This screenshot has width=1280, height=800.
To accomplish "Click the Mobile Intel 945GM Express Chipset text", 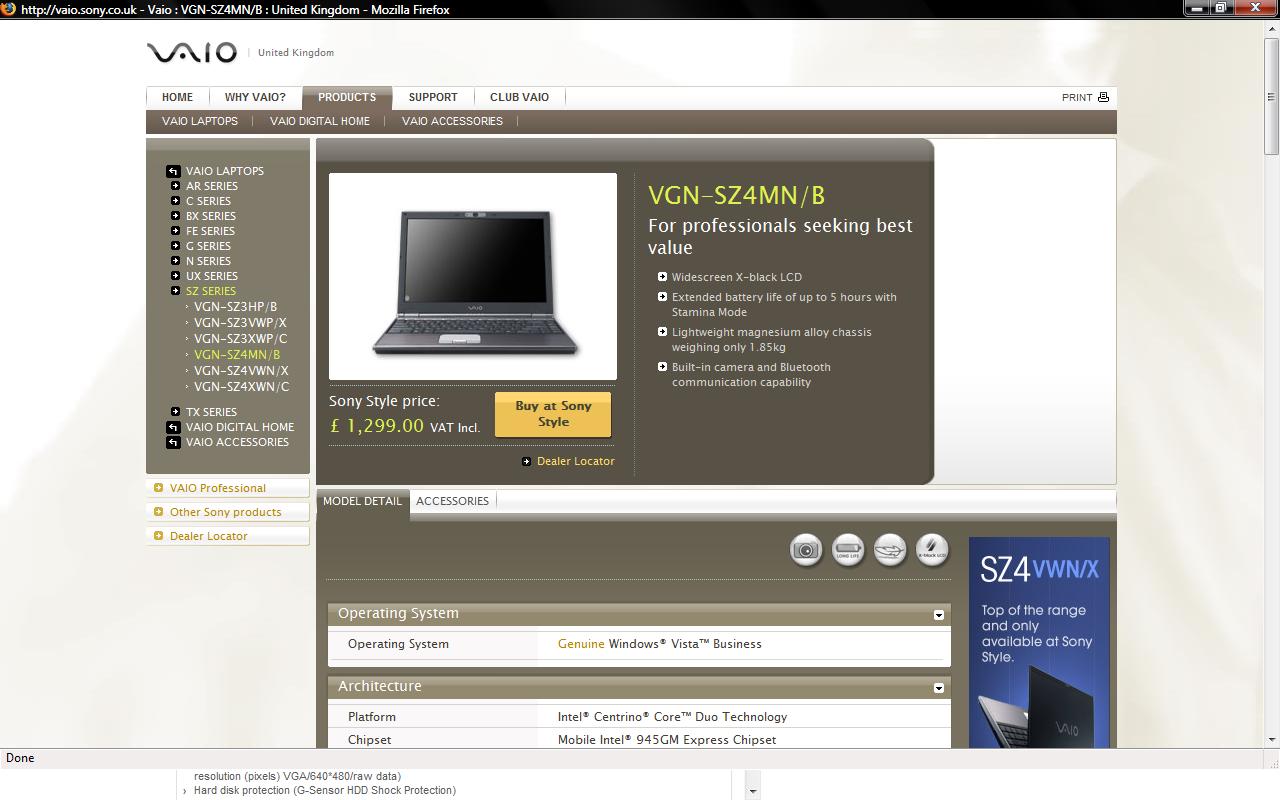I will 667,740.
